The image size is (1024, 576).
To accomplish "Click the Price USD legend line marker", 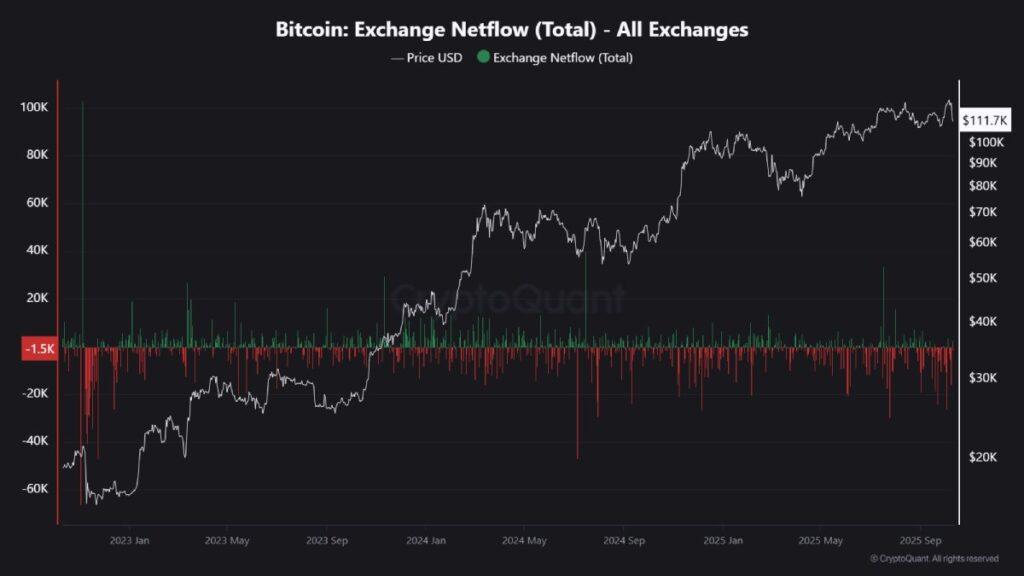I will coord(396,57).
